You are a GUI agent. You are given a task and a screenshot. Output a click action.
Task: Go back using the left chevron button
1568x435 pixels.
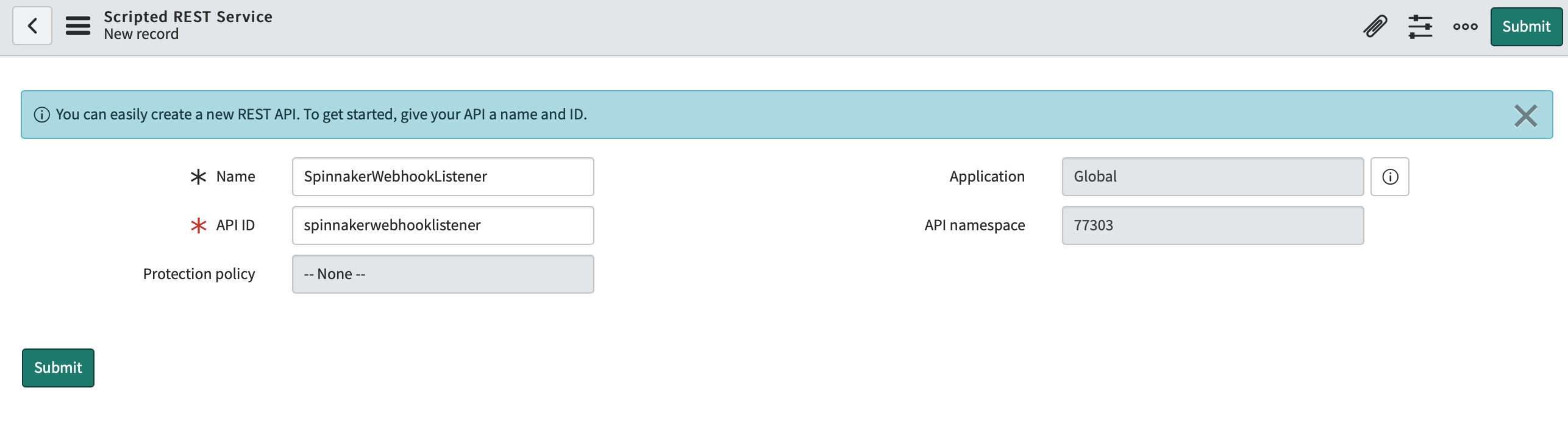coord(32,26)
